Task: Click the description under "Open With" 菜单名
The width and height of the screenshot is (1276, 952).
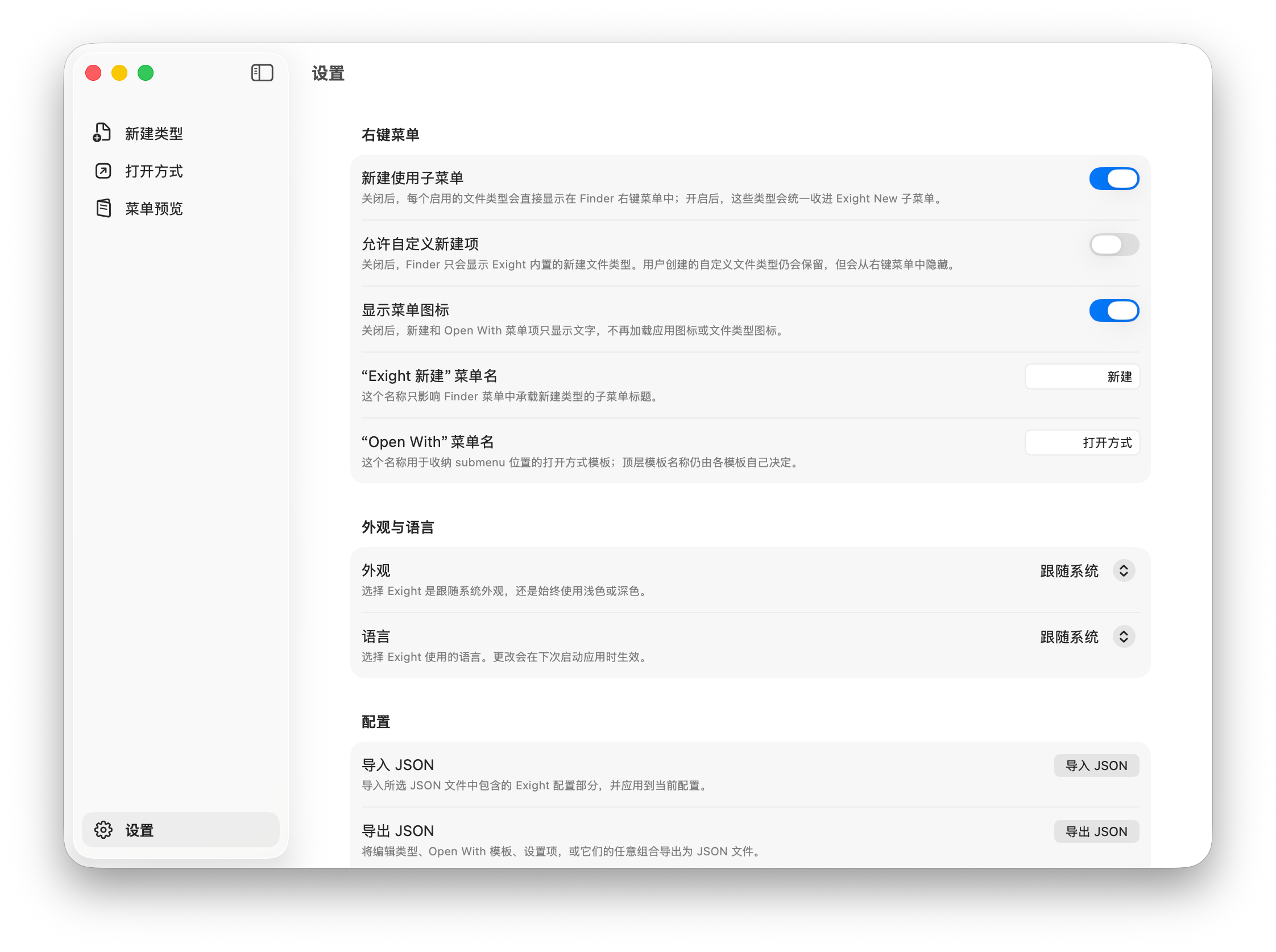Action: click(x=581, y=462)
